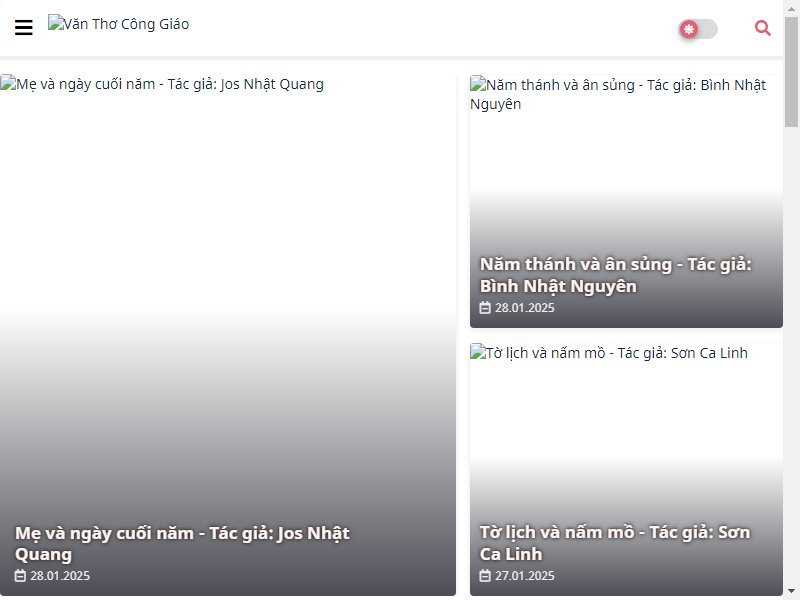Click calendar icon on Năm thánh card
Screen dimensions: 800x600
pyautogui.click(x=485, y=308)
